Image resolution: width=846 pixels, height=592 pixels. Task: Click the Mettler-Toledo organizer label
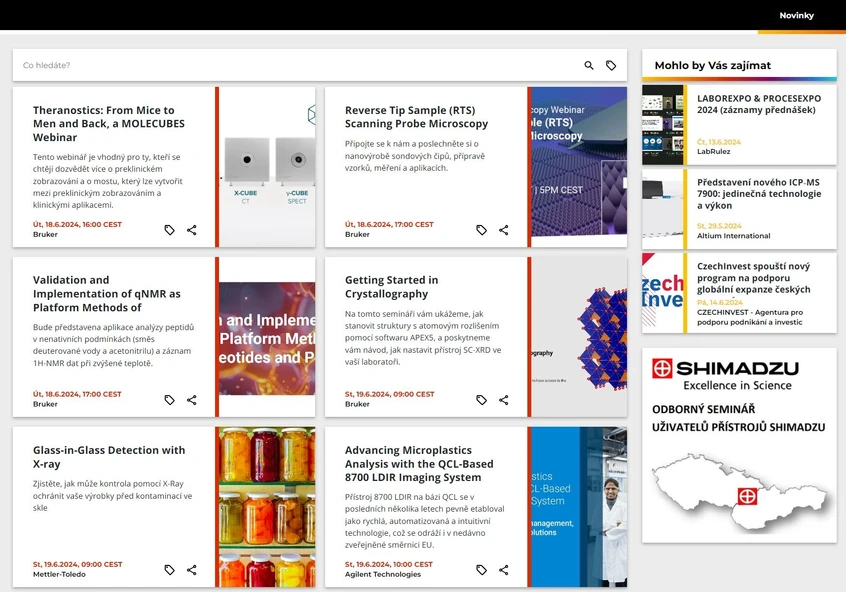(x=59, y=574)
